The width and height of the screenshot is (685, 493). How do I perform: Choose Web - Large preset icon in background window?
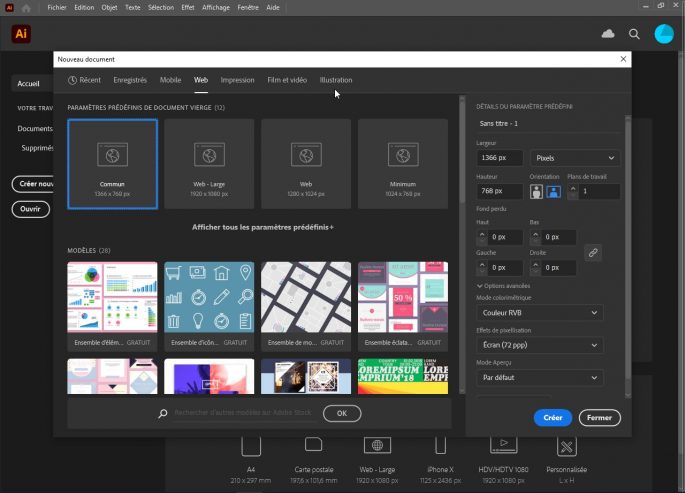point(377,445)
